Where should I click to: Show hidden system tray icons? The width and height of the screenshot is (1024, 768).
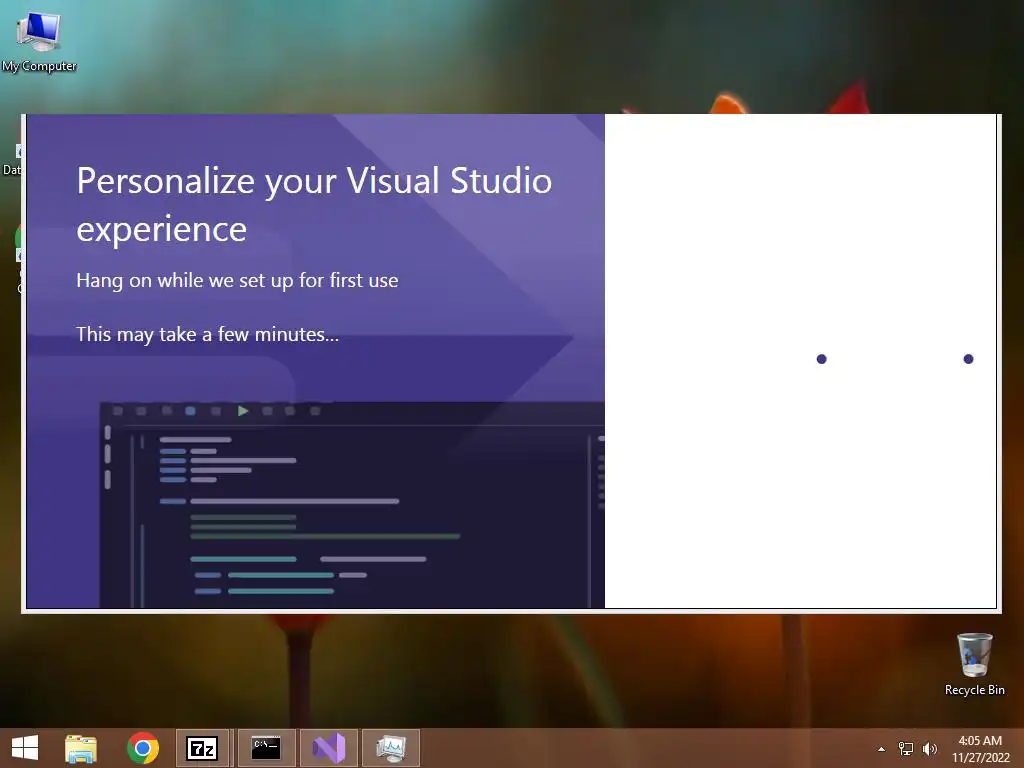pyautogui.click(x=882, y=749)
